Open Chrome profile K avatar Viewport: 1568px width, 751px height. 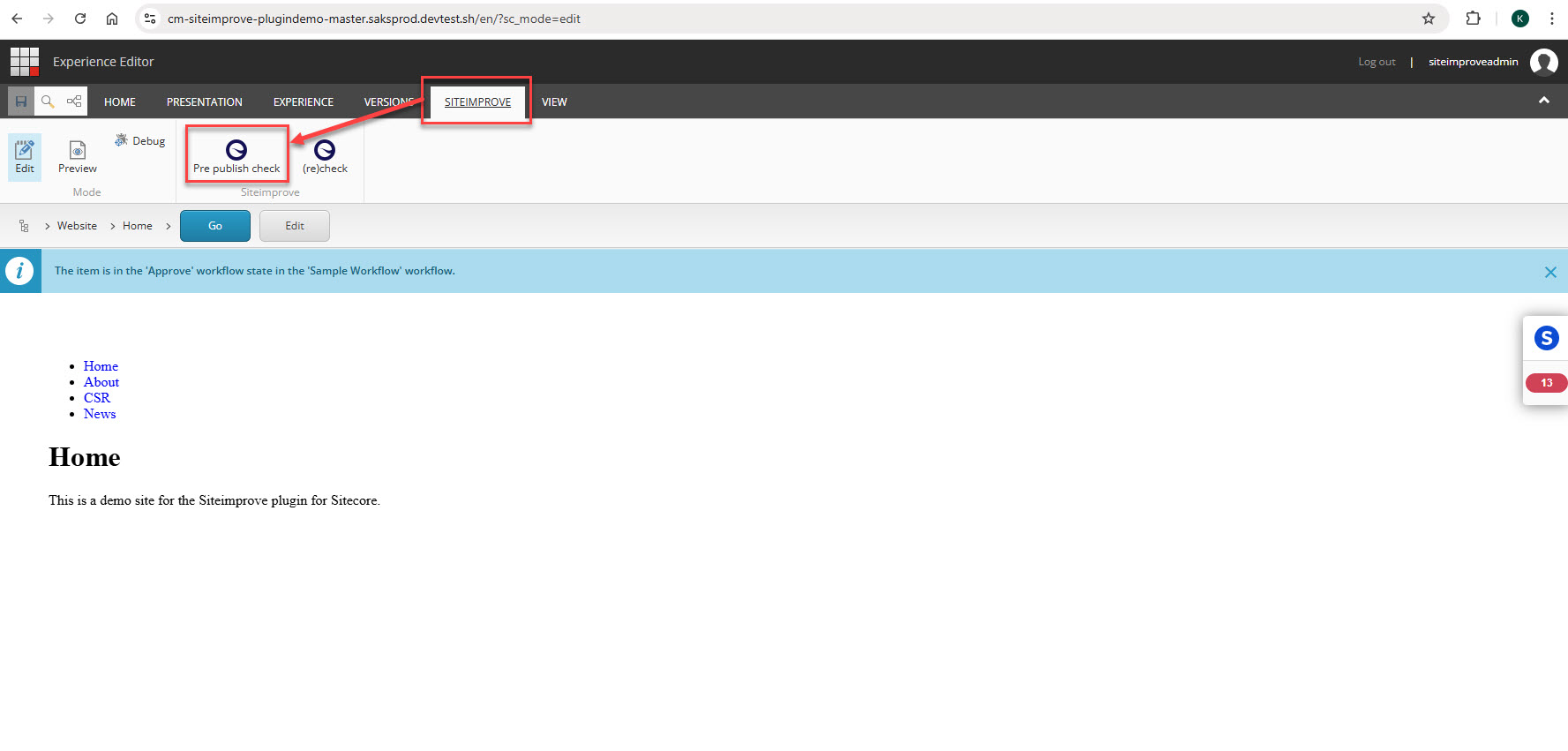click(1520, 19)
